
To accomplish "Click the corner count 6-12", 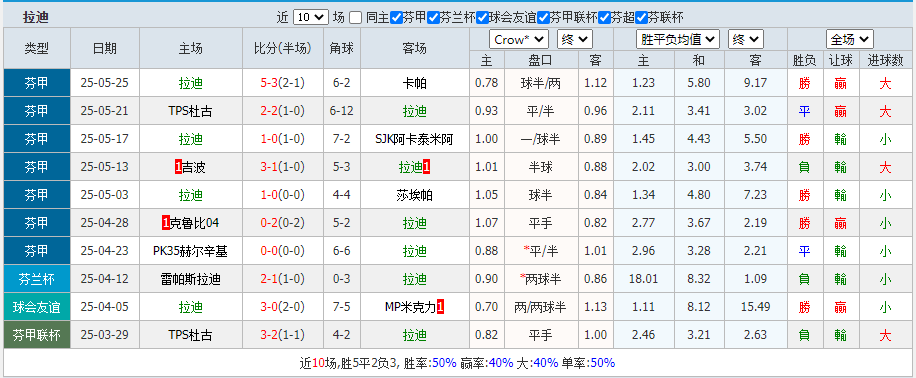I will click(342, 111).
